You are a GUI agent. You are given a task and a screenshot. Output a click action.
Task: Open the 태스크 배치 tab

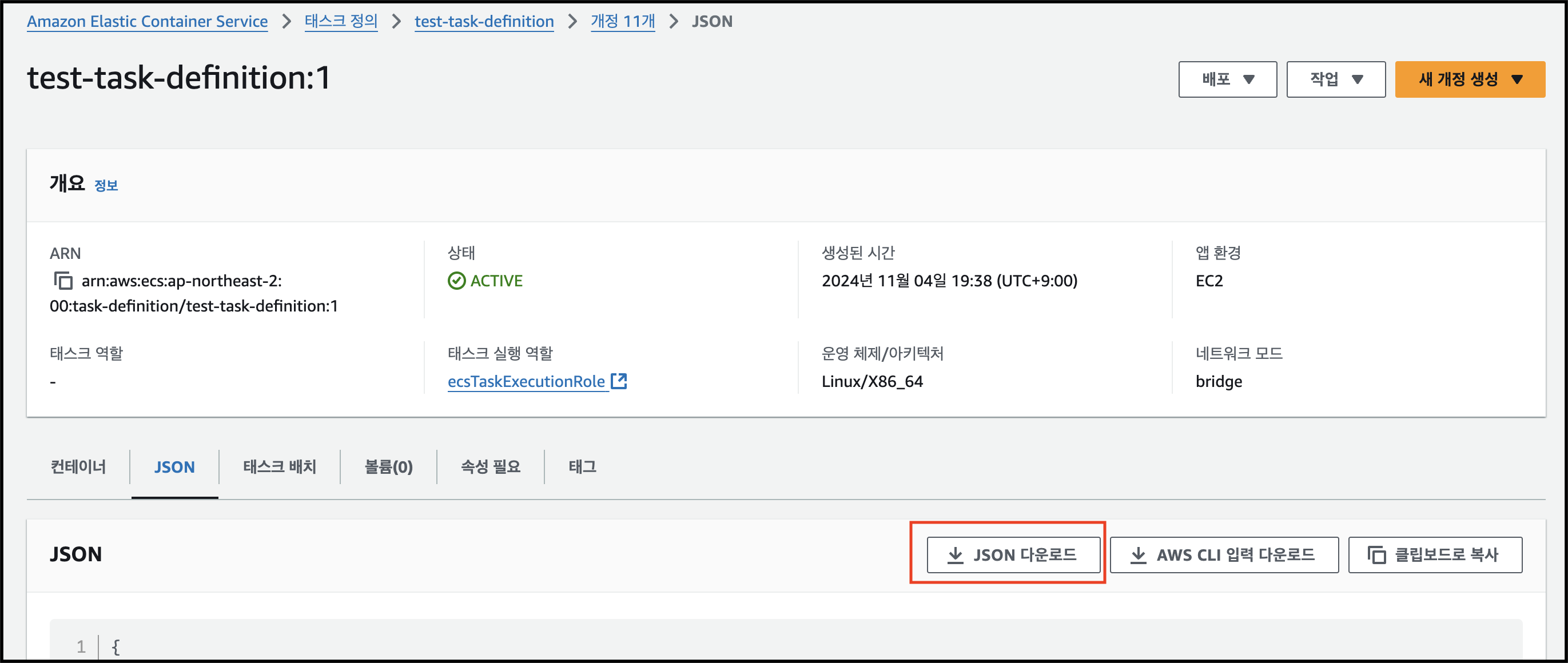280,466
